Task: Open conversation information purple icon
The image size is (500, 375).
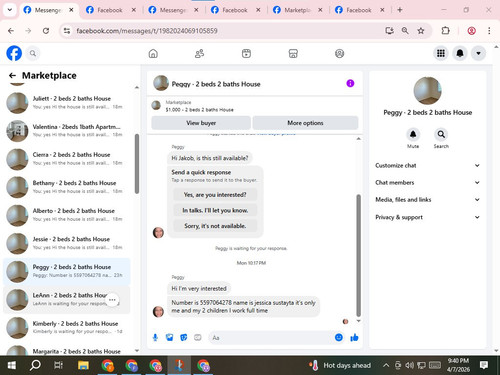Action: tap(350, 83)
